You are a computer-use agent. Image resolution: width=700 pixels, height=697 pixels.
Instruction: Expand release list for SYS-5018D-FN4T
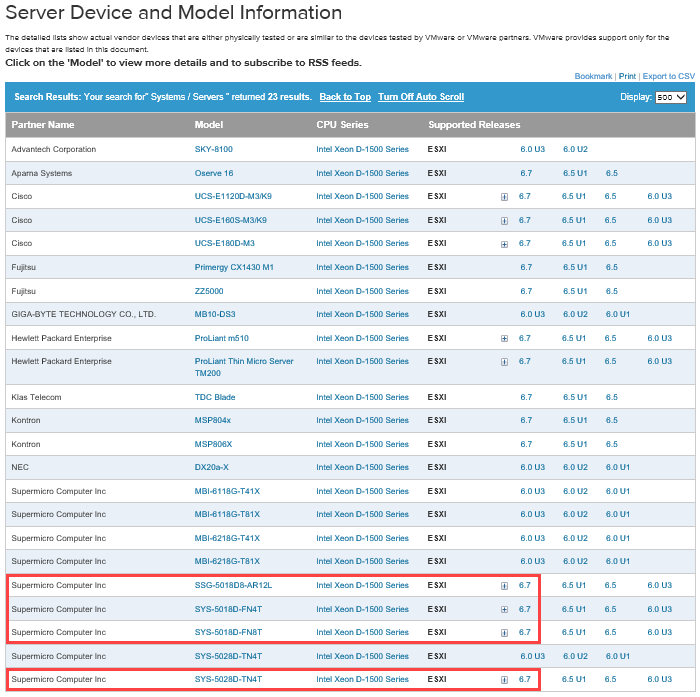(504, 610)
